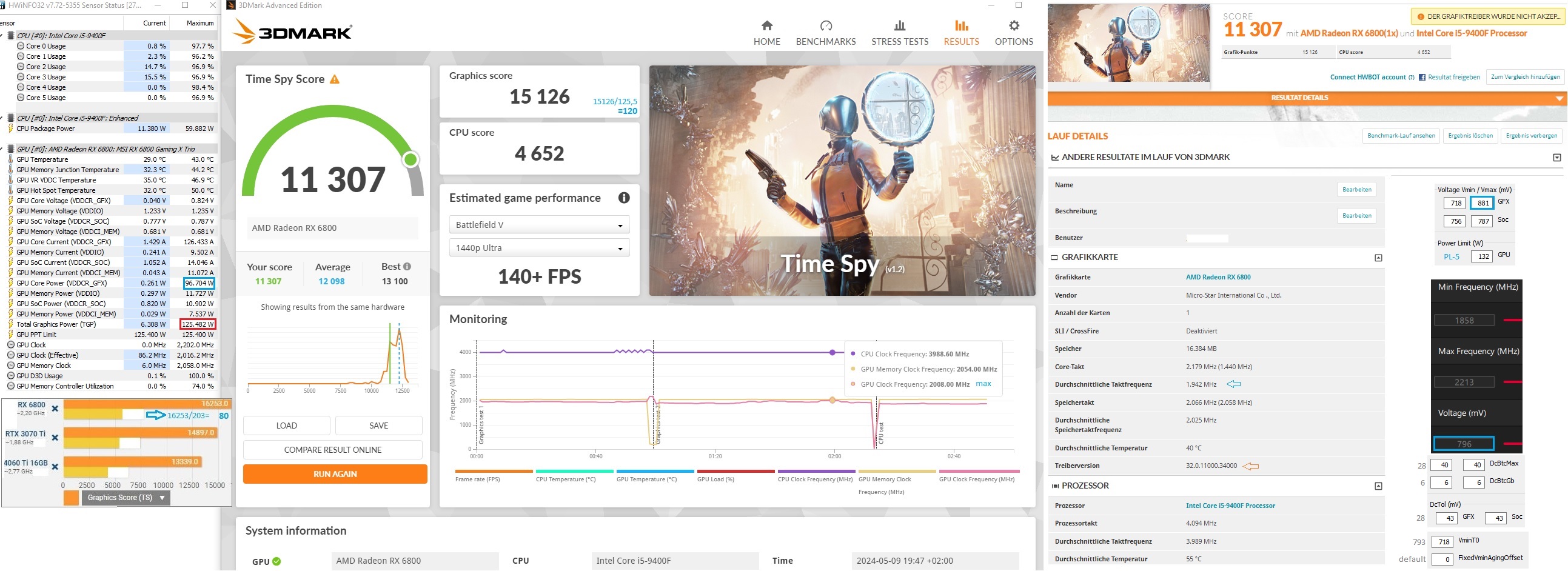Viewport: 1568px width, 571px height.
Task: Click the GFX Vmax field showing 881
Action: 1482,203
